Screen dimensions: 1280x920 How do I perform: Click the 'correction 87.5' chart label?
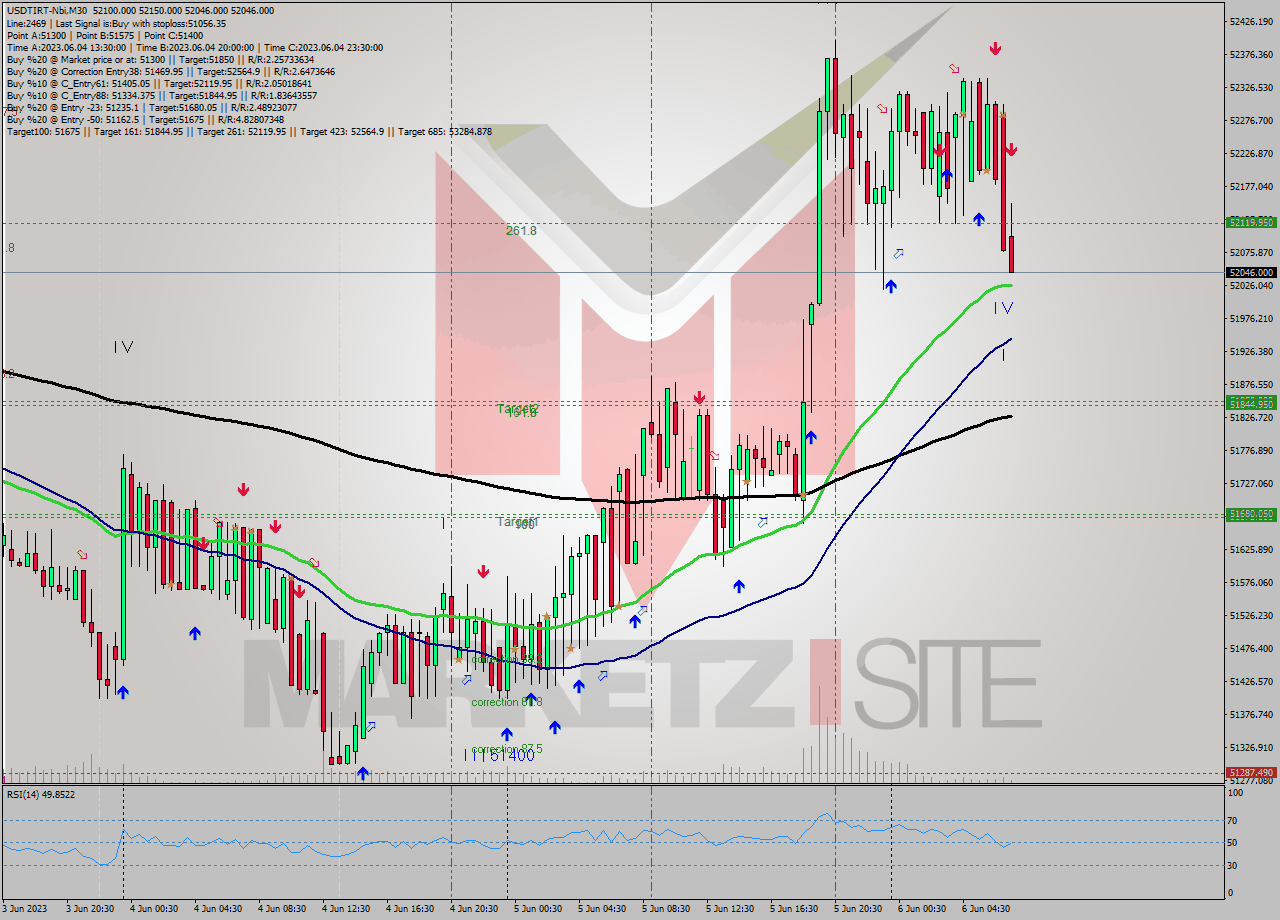click(507, 749)
